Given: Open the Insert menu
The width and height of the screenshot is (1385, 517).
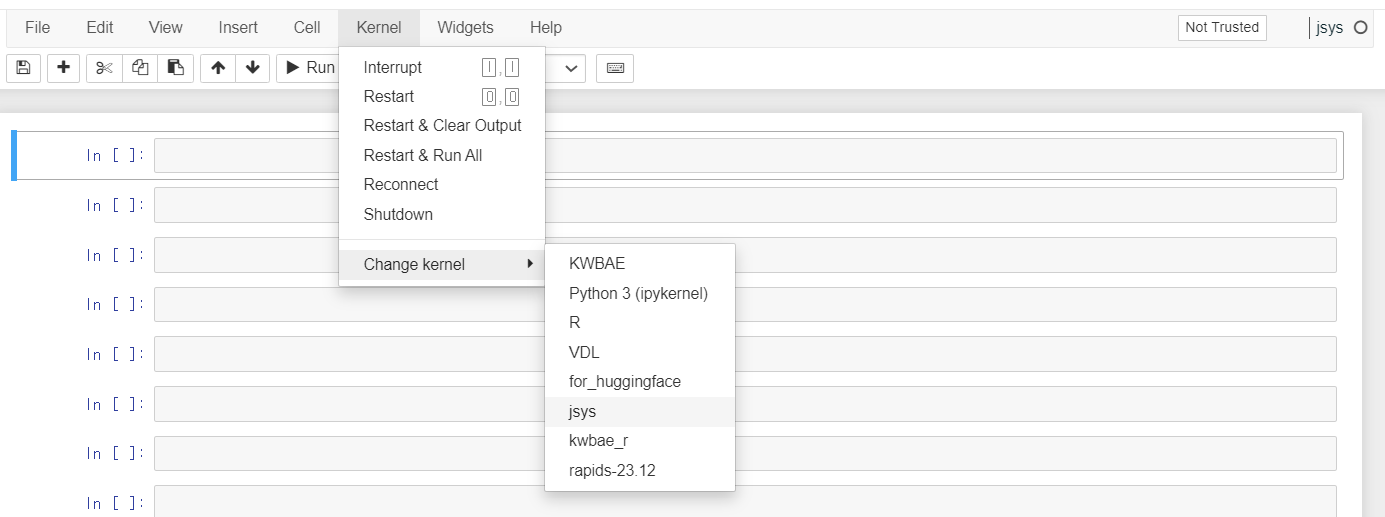Looking at the screenshot, I should coord(238,28).
